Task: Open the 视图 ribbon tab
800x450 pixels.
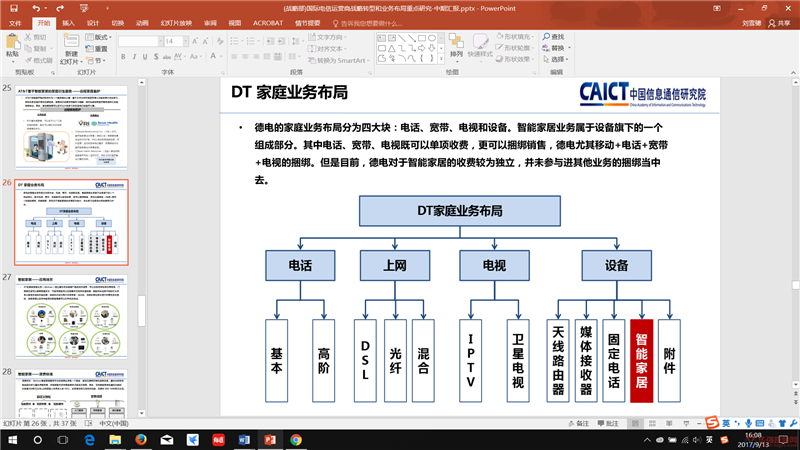Action: [x=235, y=23]
